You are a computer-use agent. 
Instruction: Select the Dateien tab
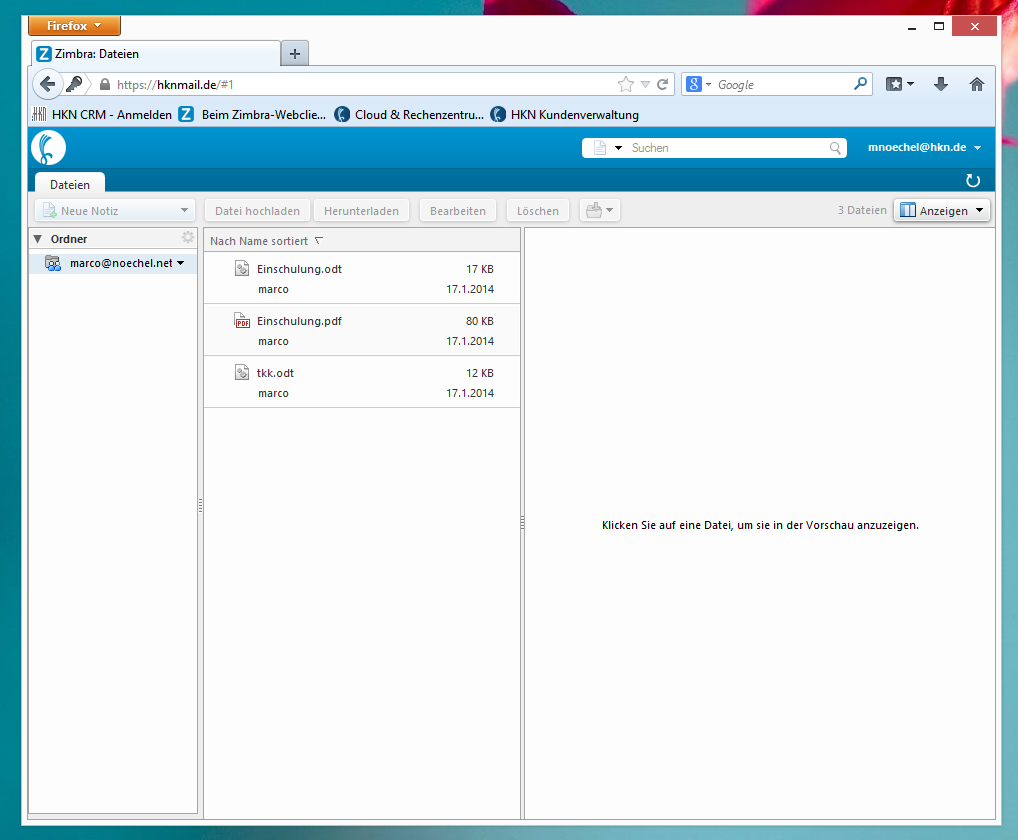click(x=70, y=184)
